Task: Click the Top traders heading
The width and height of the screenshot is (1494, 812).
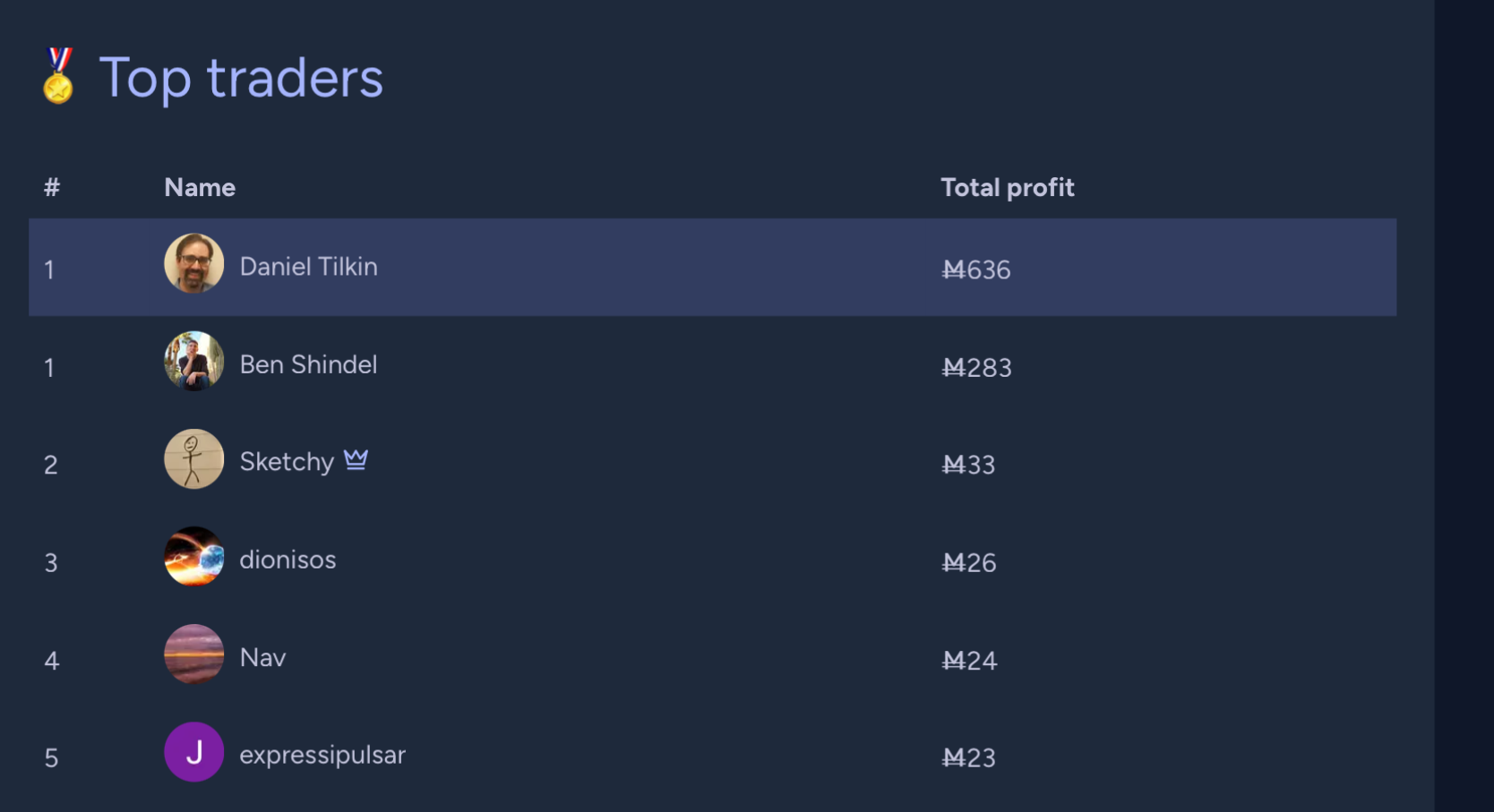Action: click(241, 78)
